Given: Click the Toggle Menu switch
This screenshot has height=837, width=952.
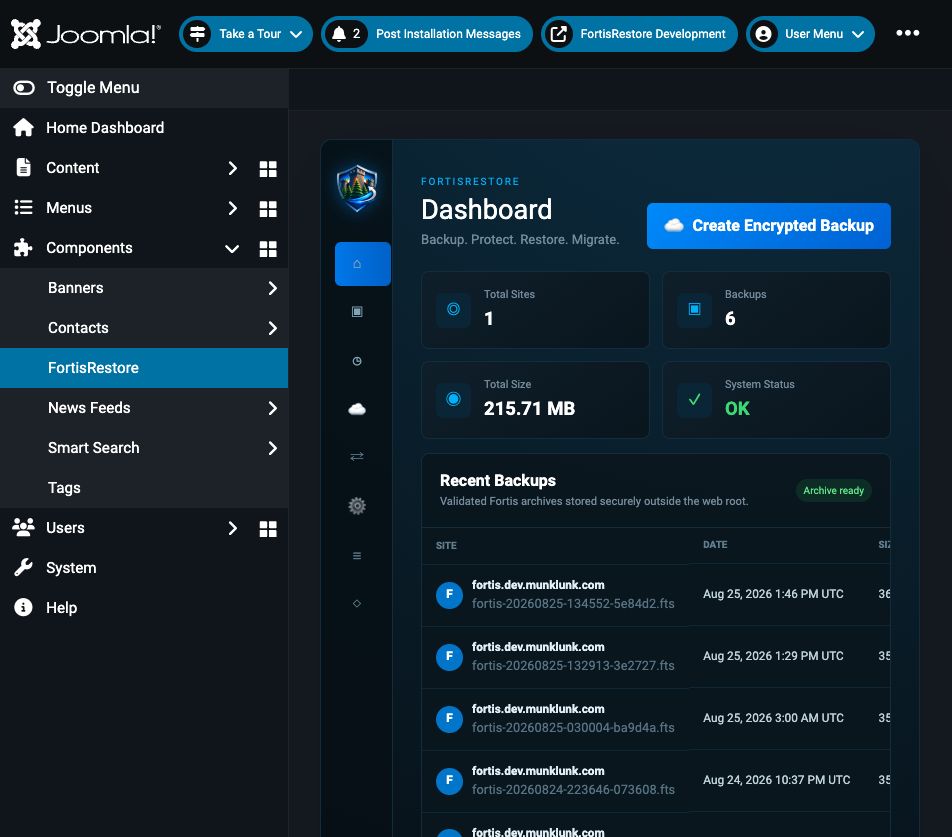Looking at the screenshot, I should [x=24, y=88].
